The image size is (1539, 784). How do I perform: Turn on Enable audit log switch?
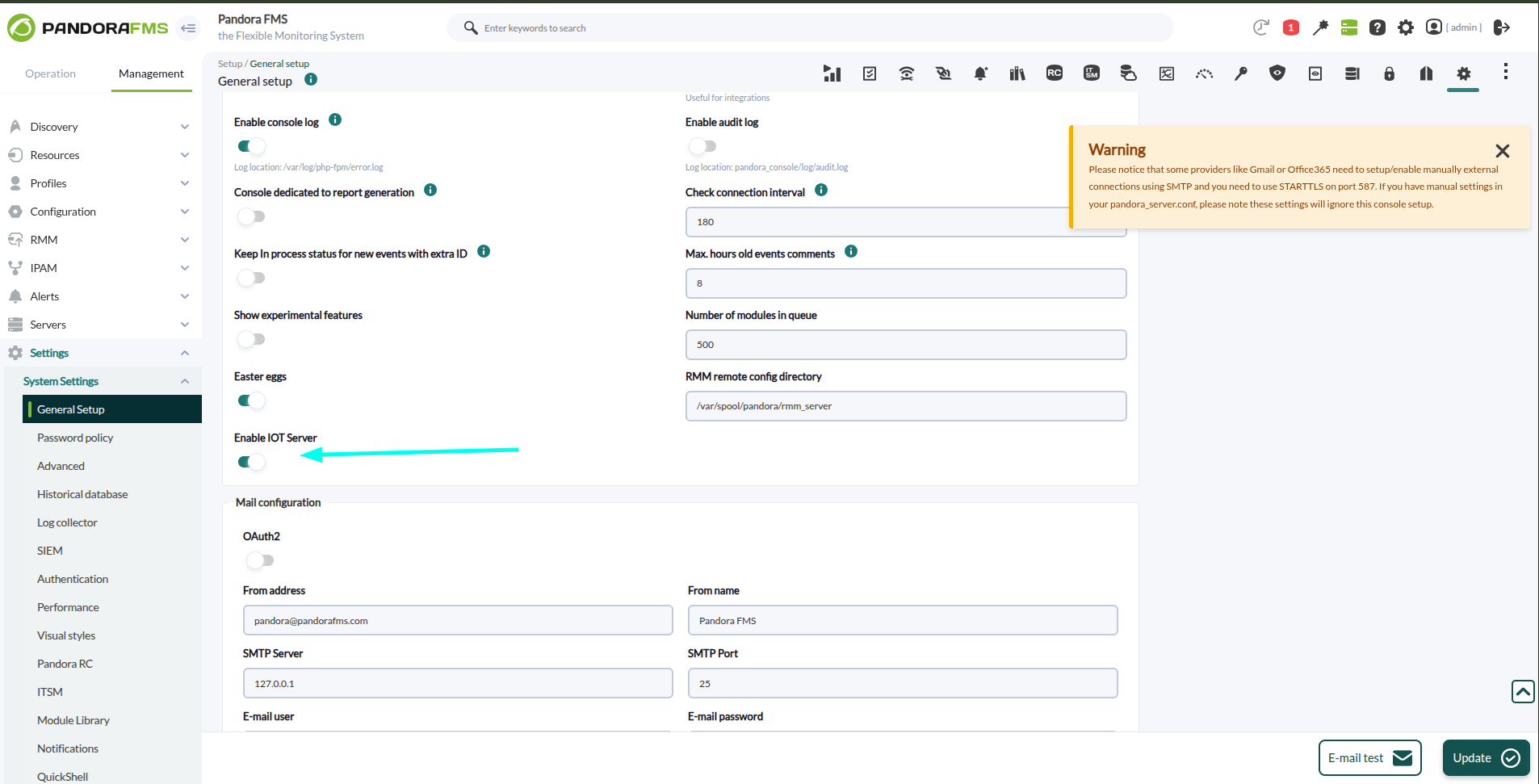coord(702,146)
